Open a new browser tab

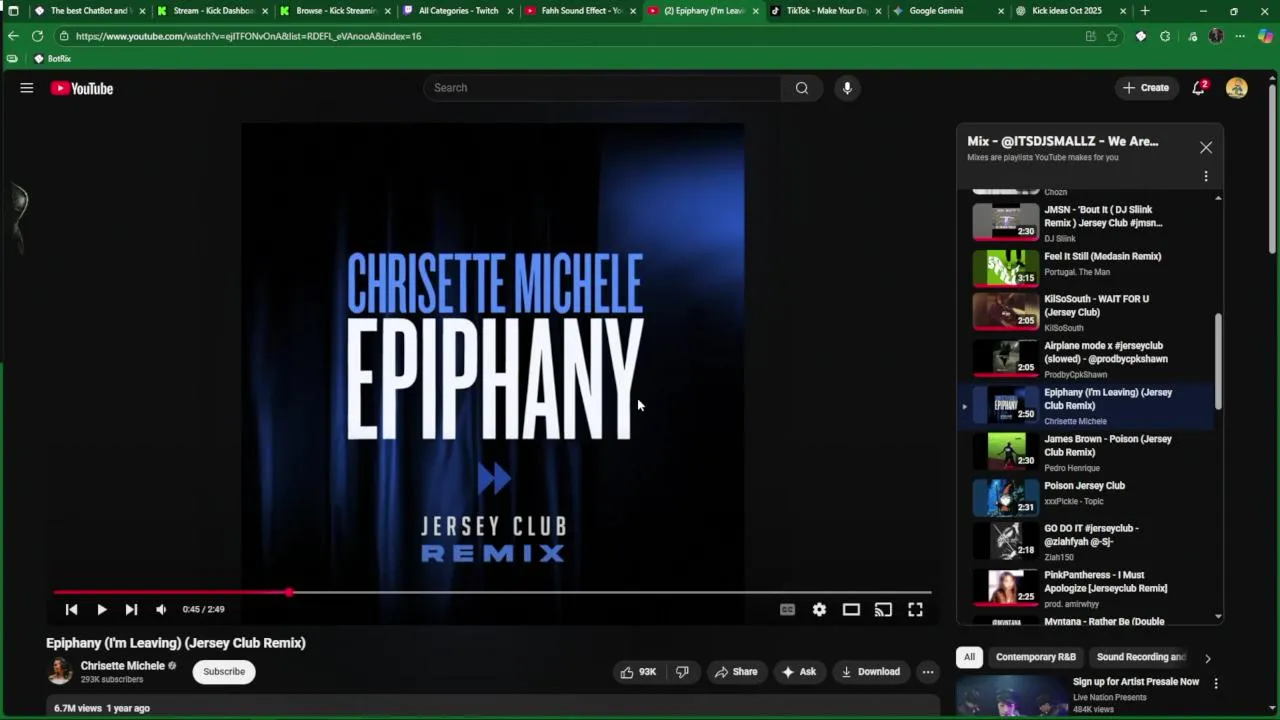tap(1145, 11)
